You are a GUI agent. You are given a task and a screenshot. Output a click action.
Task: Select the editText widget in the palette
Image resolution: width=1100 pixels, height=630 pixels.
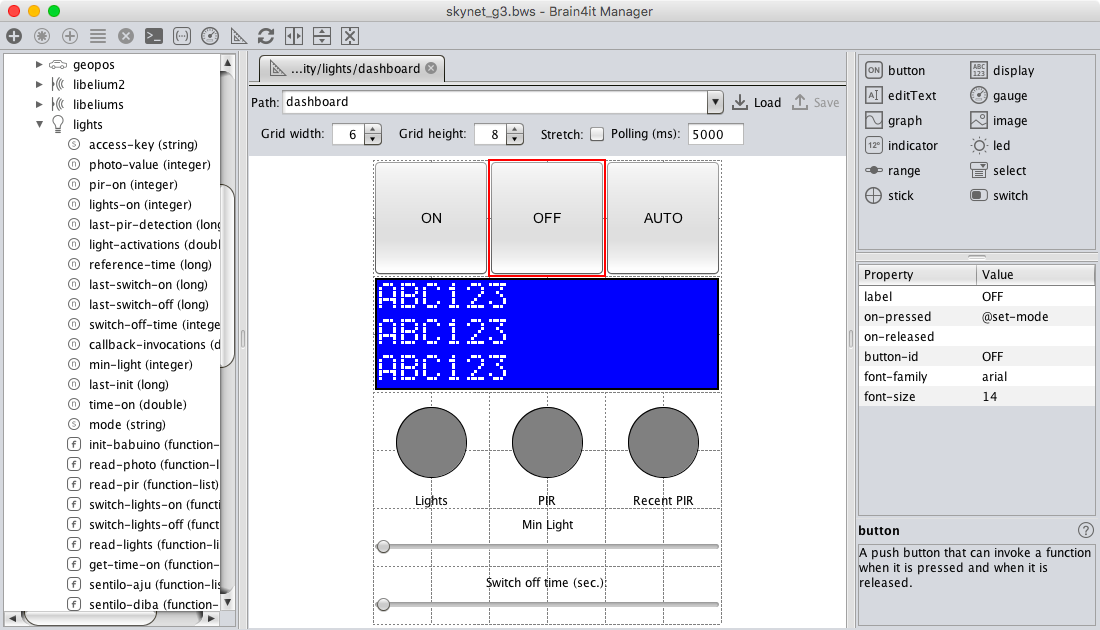tap(901, 95)
